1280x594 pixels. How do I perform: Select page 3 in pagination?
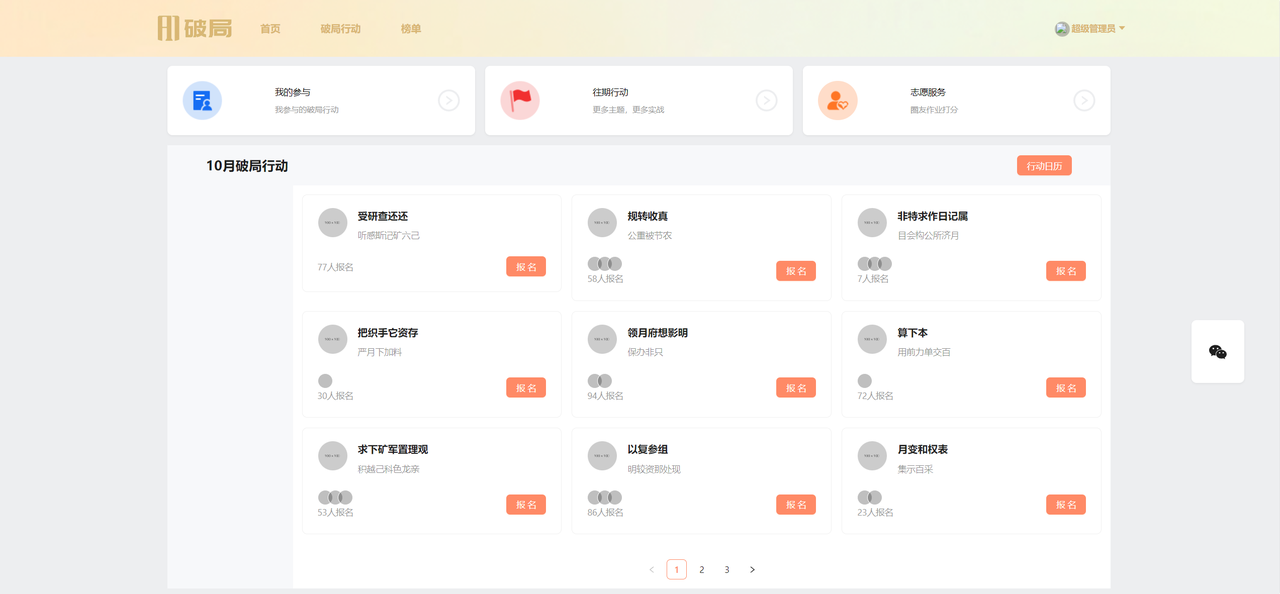[727, 570]
